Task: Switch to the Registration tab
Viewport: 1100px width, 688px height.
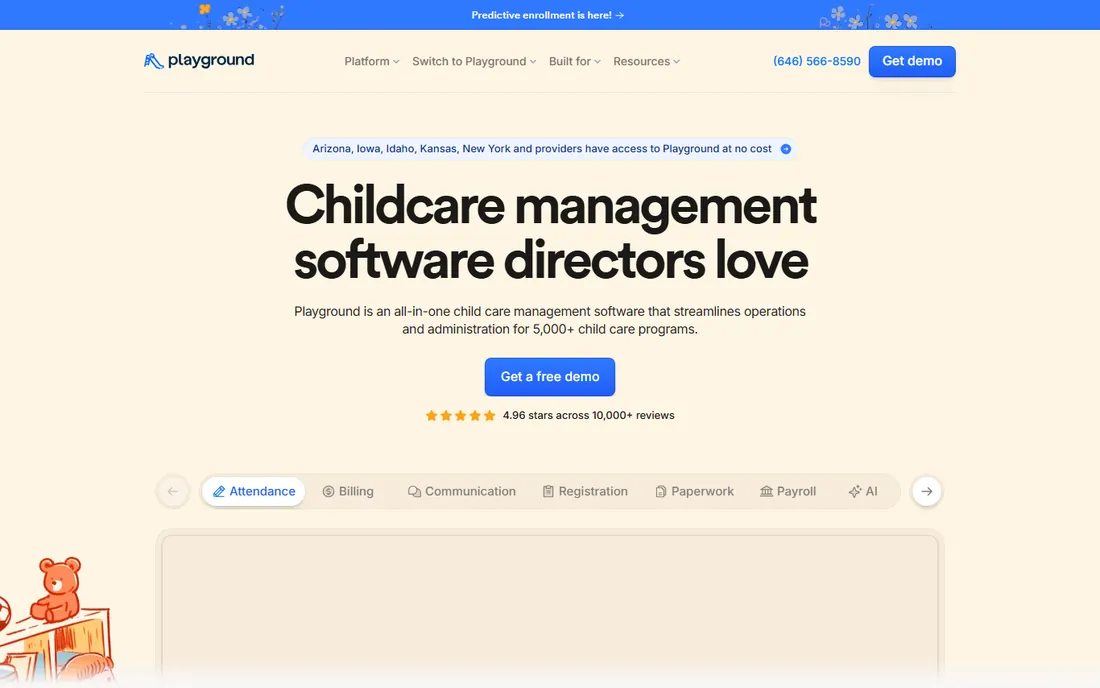Action: 585,492
